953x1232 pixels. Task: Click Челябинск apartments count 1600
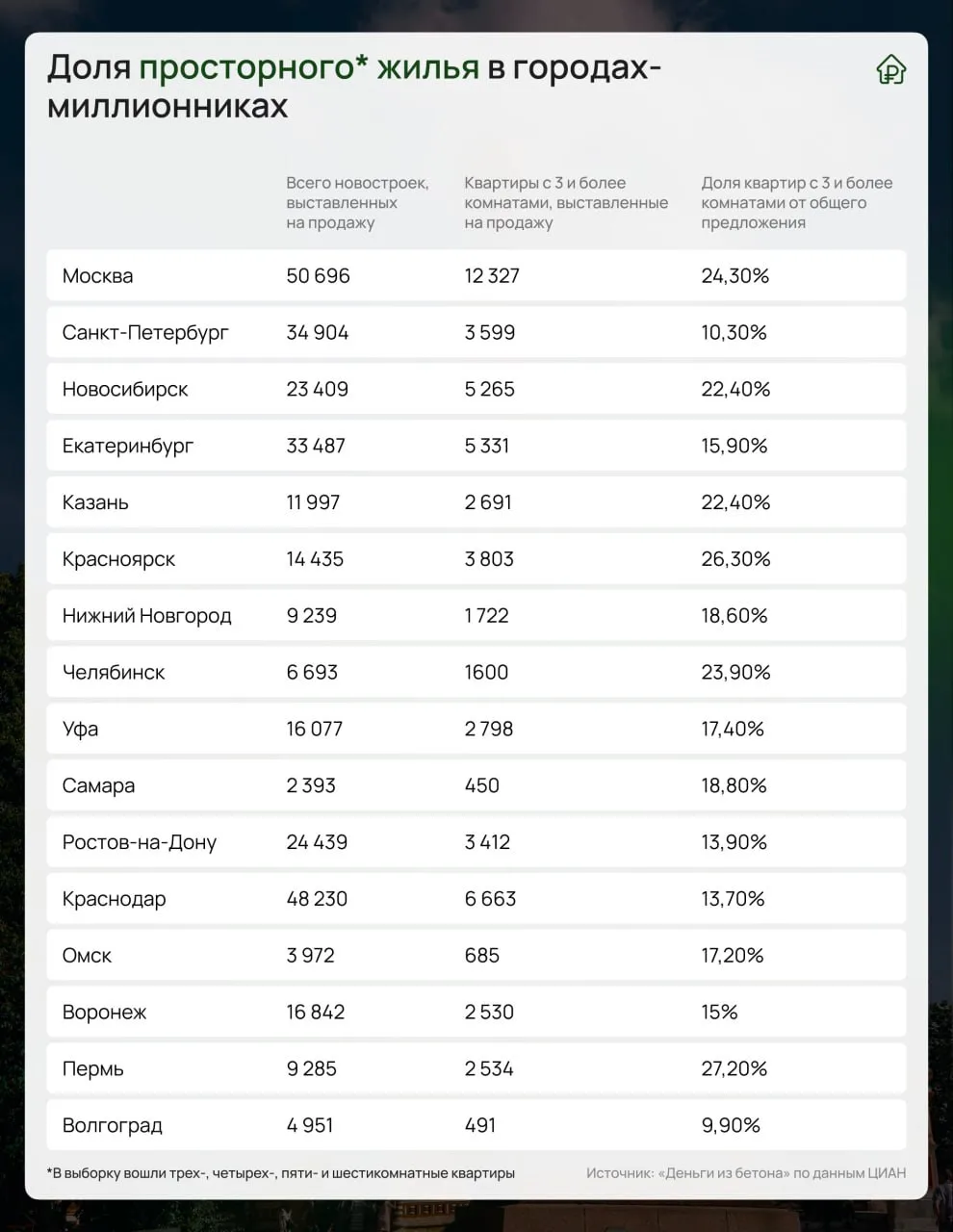click(486, 673)
